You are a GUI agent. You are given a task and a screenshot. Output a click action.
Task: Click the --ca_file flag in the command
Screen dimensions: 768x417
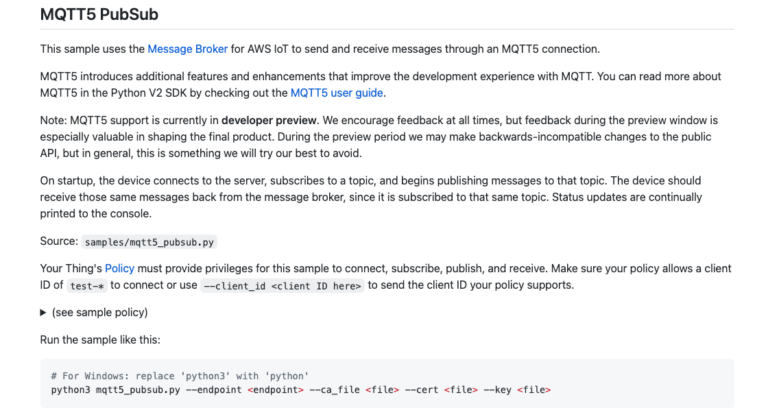point(334,389)
